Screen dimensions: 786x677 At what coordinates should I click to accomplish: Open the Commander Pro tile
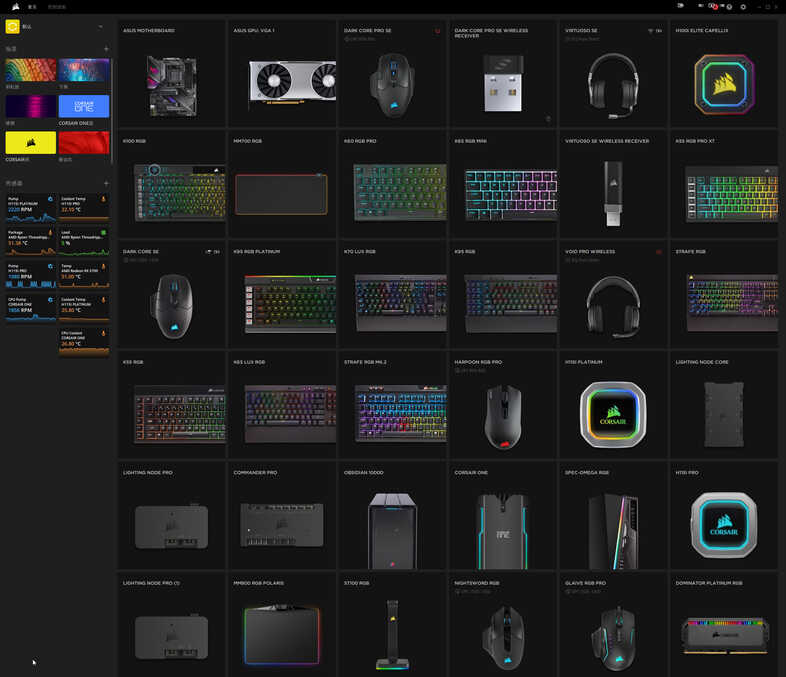282,516
